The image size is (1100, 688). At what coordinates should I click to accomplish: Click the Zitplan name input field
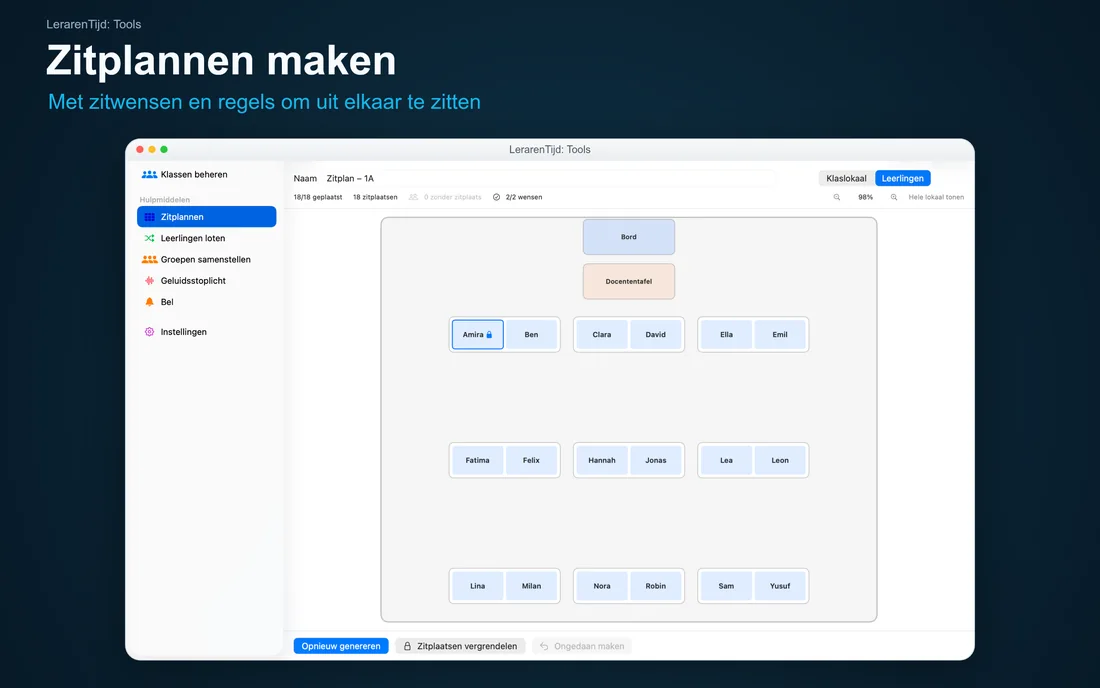549,178
